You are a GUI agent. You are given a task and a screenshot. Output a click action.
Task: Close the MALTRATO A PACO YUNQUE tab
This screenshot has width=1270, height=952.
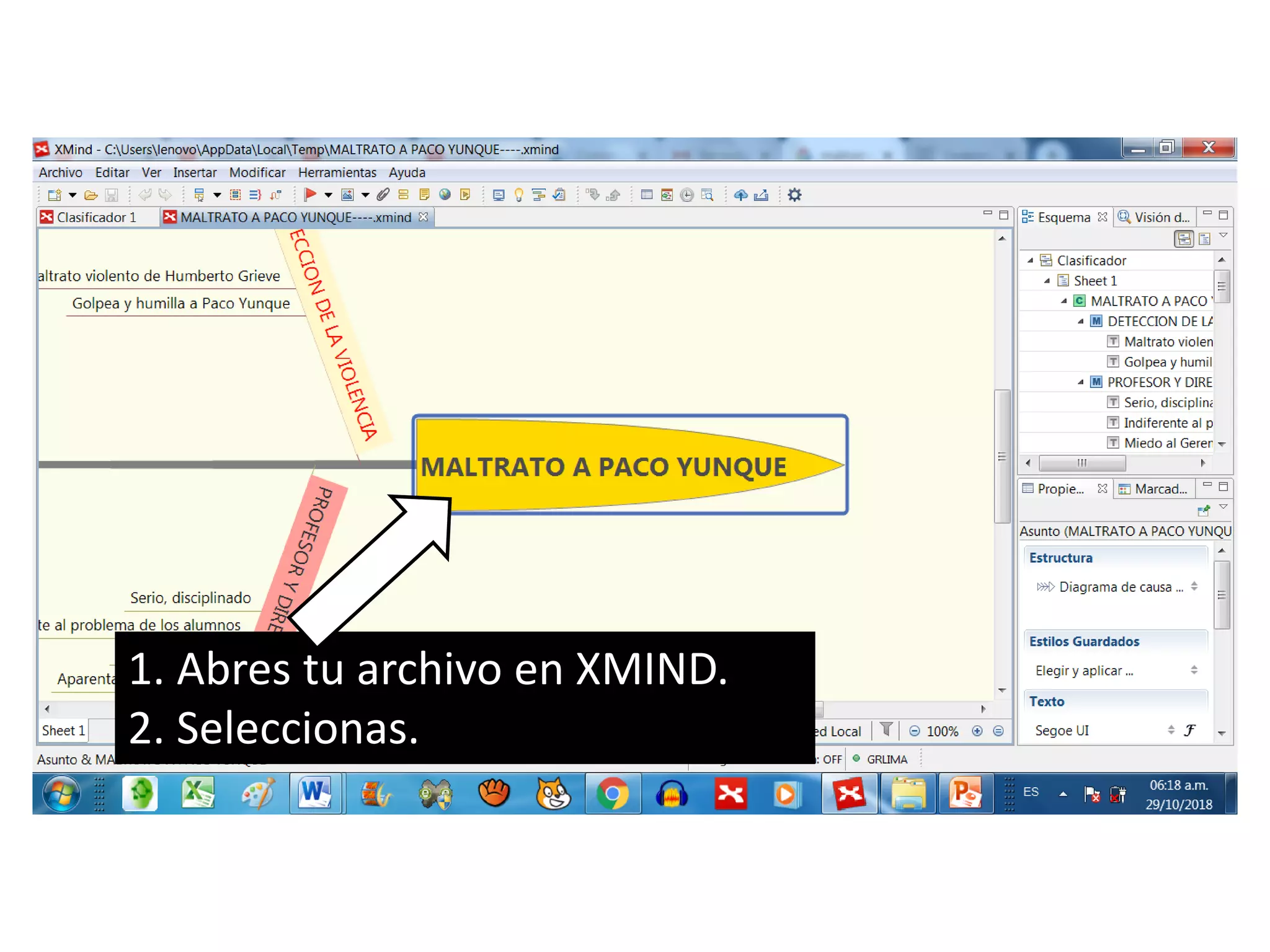click(423, 217)
